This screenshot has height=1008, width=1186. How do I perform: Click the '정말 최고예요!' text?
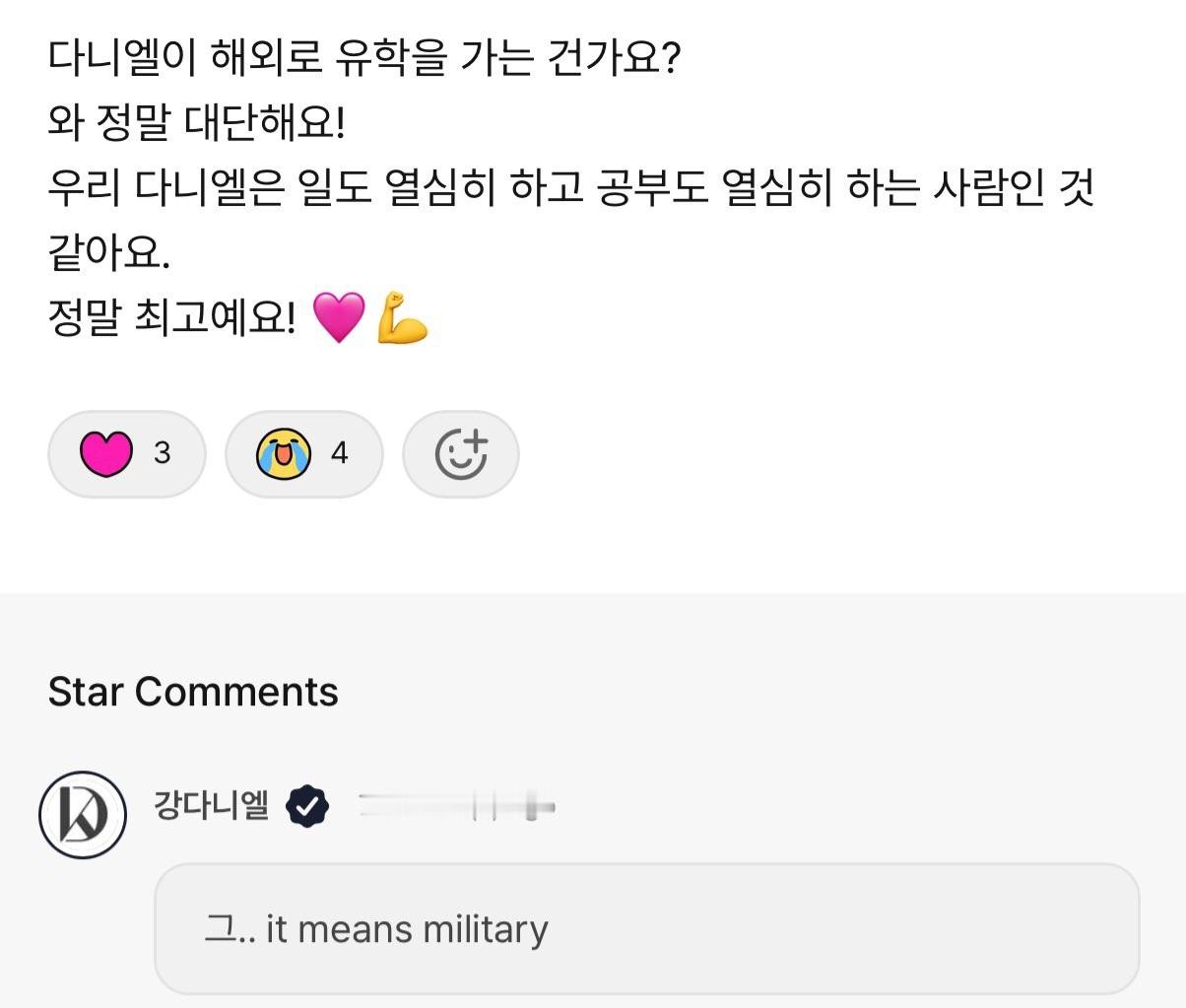171,317
